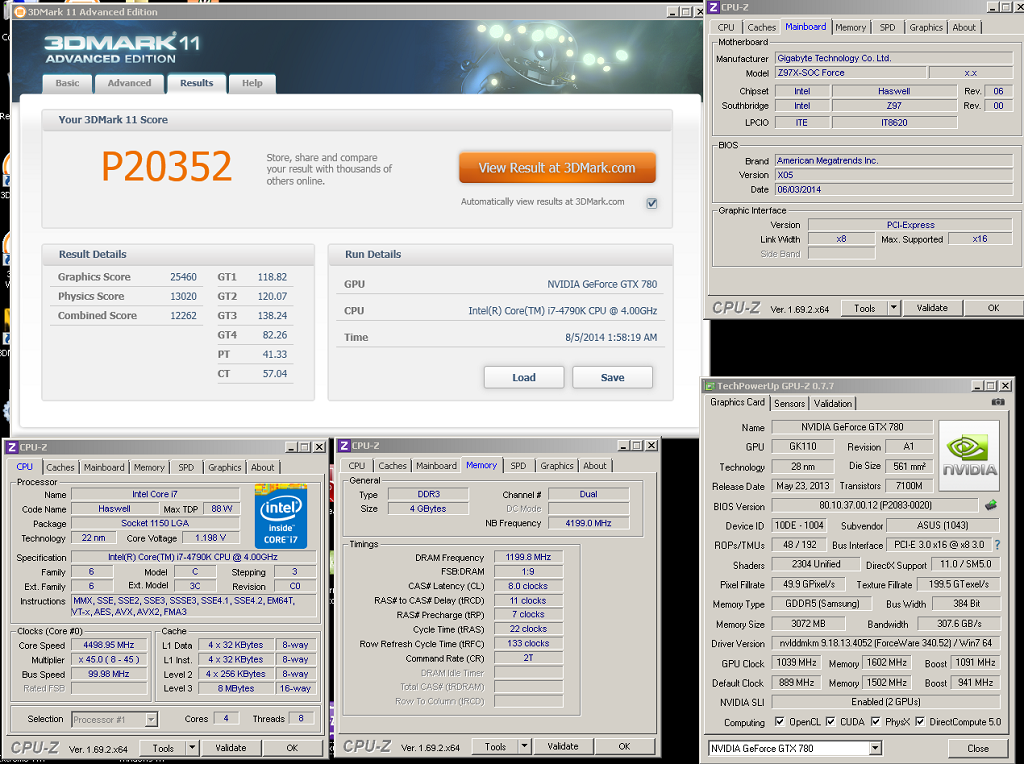
Task: Click the Combined Score value 12262
Action: tap(183, 315)
